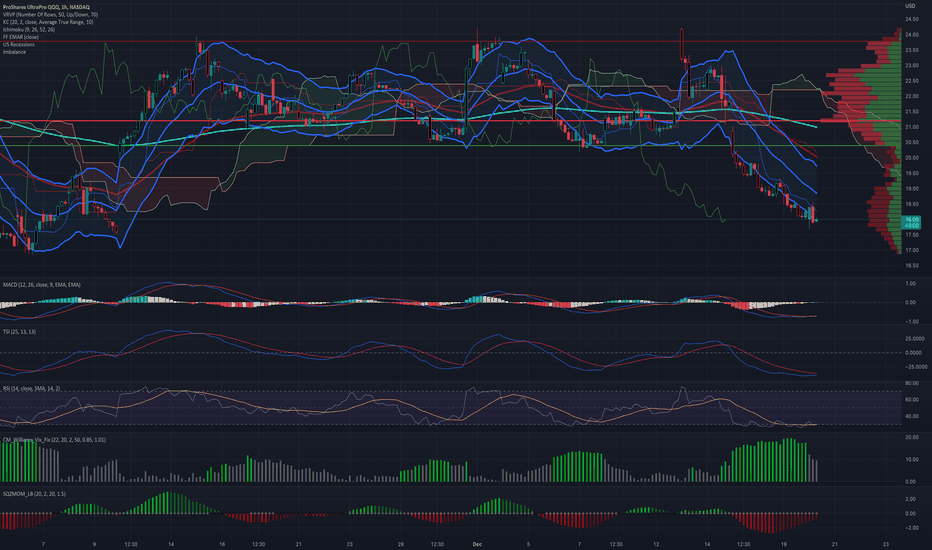This screenshot has height=550, width=932.
Task: Click the TSI scale value 0.0000
Action: click(x=913, y=353)
